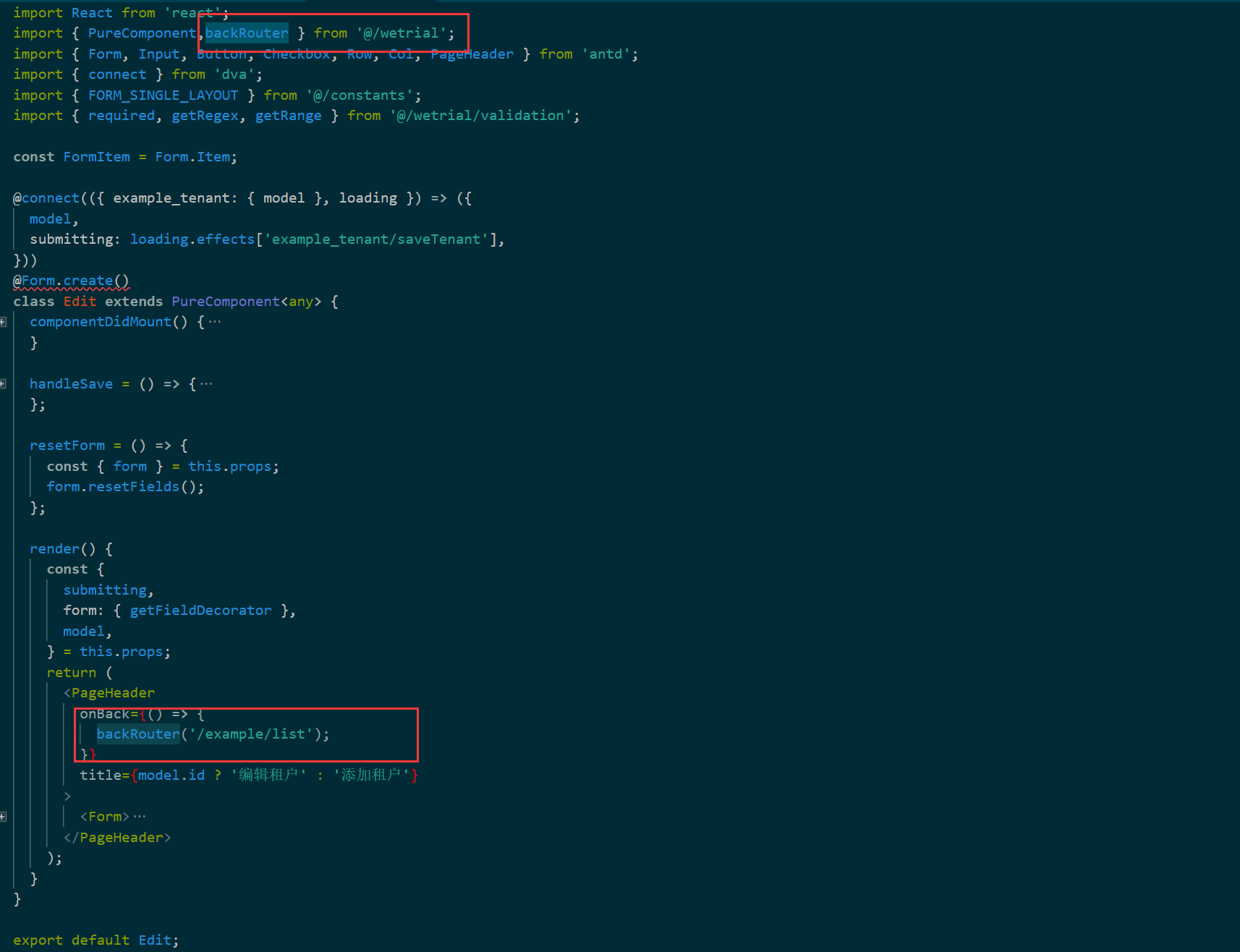Screen dimensions: 1240x952
Task: Click the Form.Item expression
Action: [192, 157]
